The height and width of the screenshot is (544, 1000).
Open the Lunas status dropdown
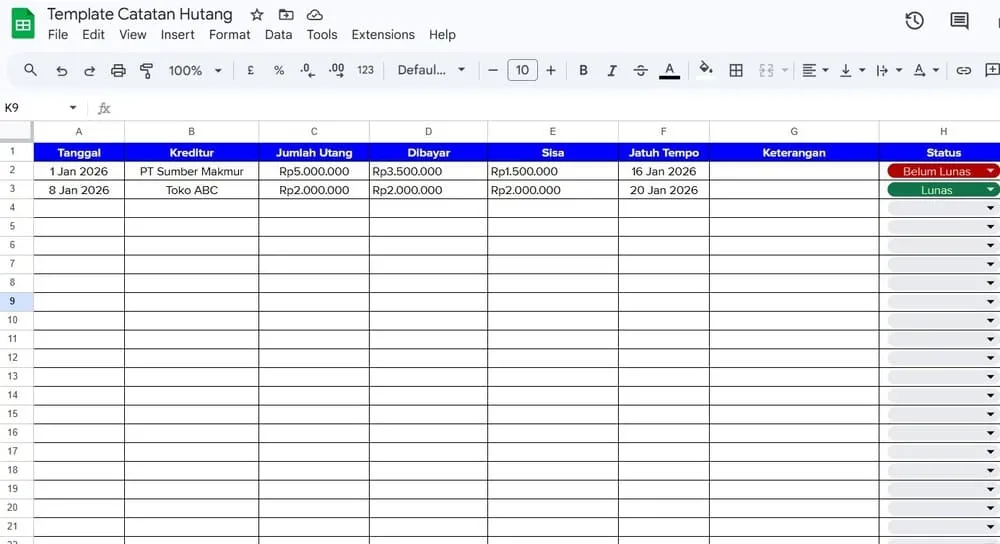pos(990,189)
